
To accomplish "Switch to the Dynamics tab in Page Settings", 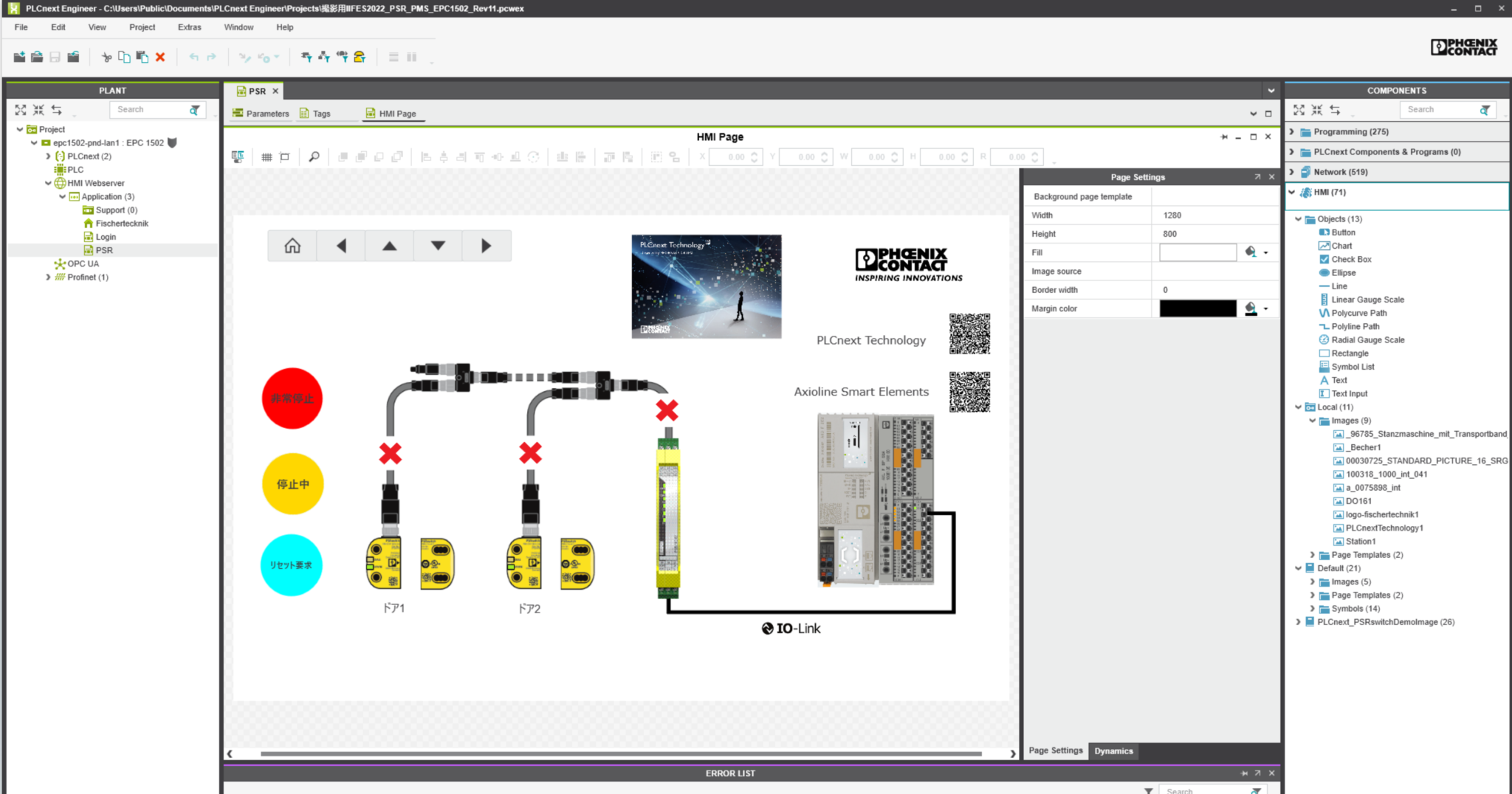I will 1114,750.
